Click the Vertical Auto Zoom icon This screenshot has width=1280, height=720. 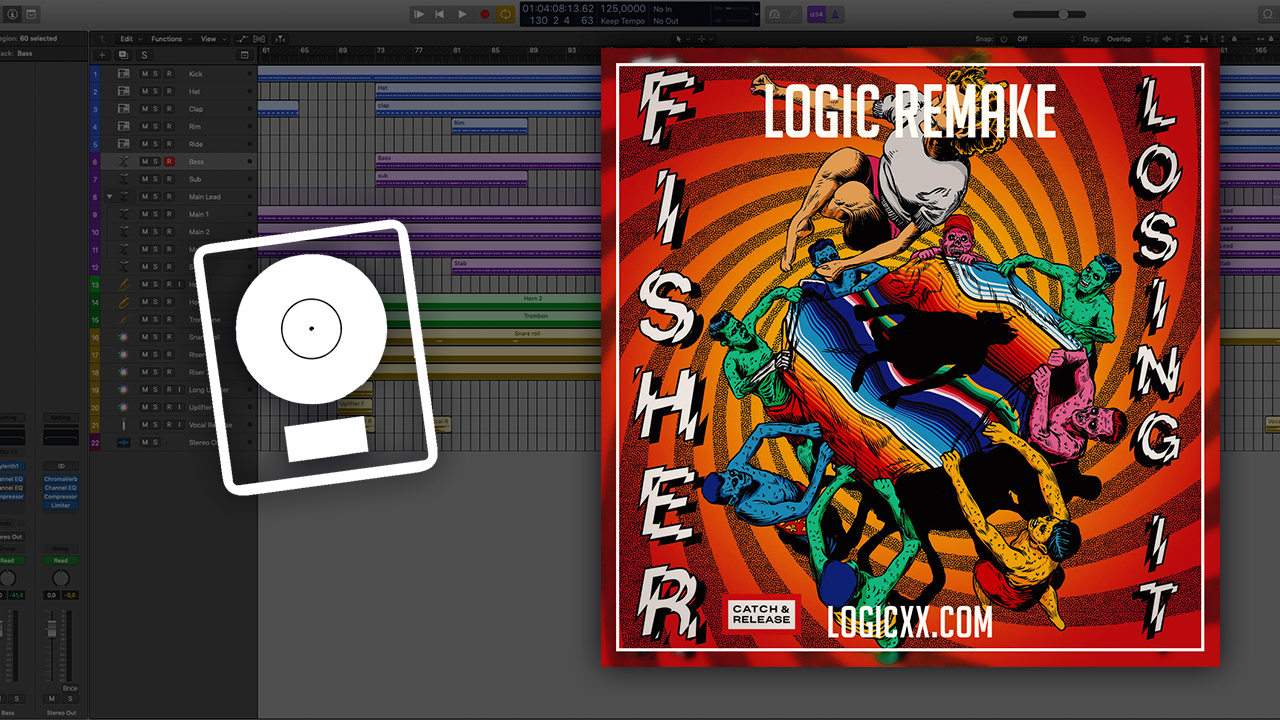tap(1186, 39)
